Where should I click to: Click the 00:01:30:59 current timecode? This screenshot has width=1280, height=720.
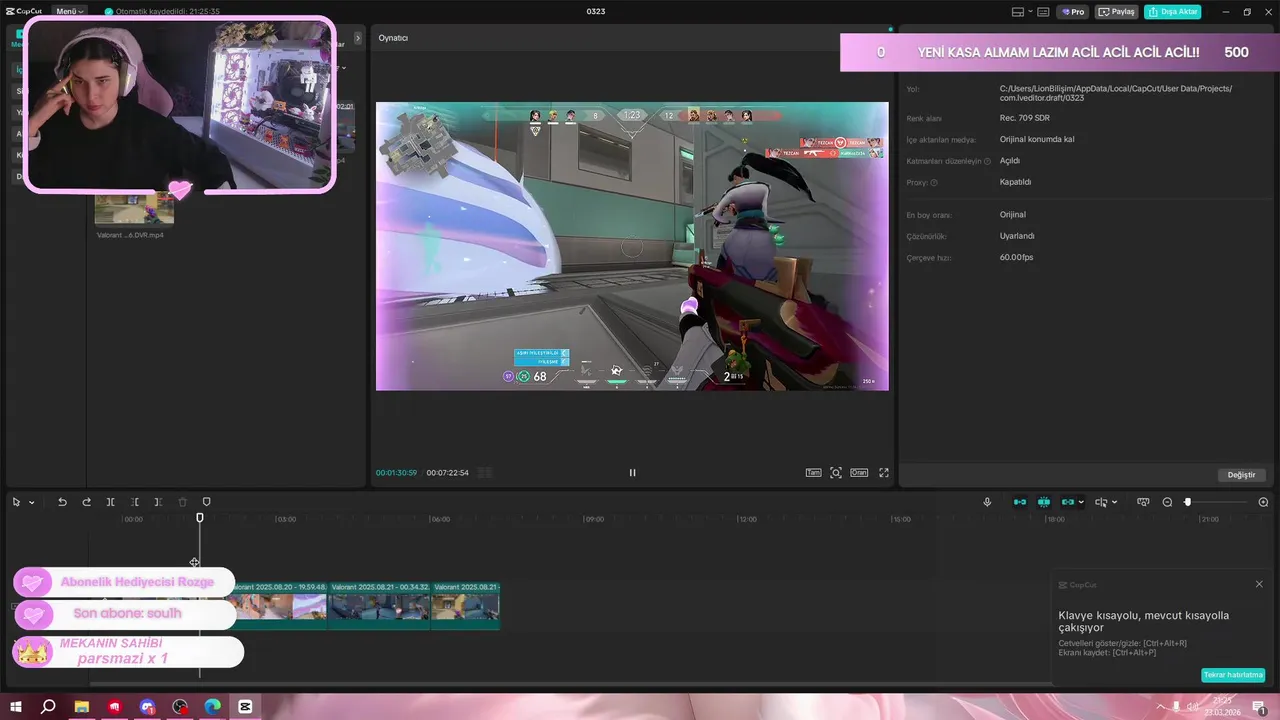coord(396,473)
